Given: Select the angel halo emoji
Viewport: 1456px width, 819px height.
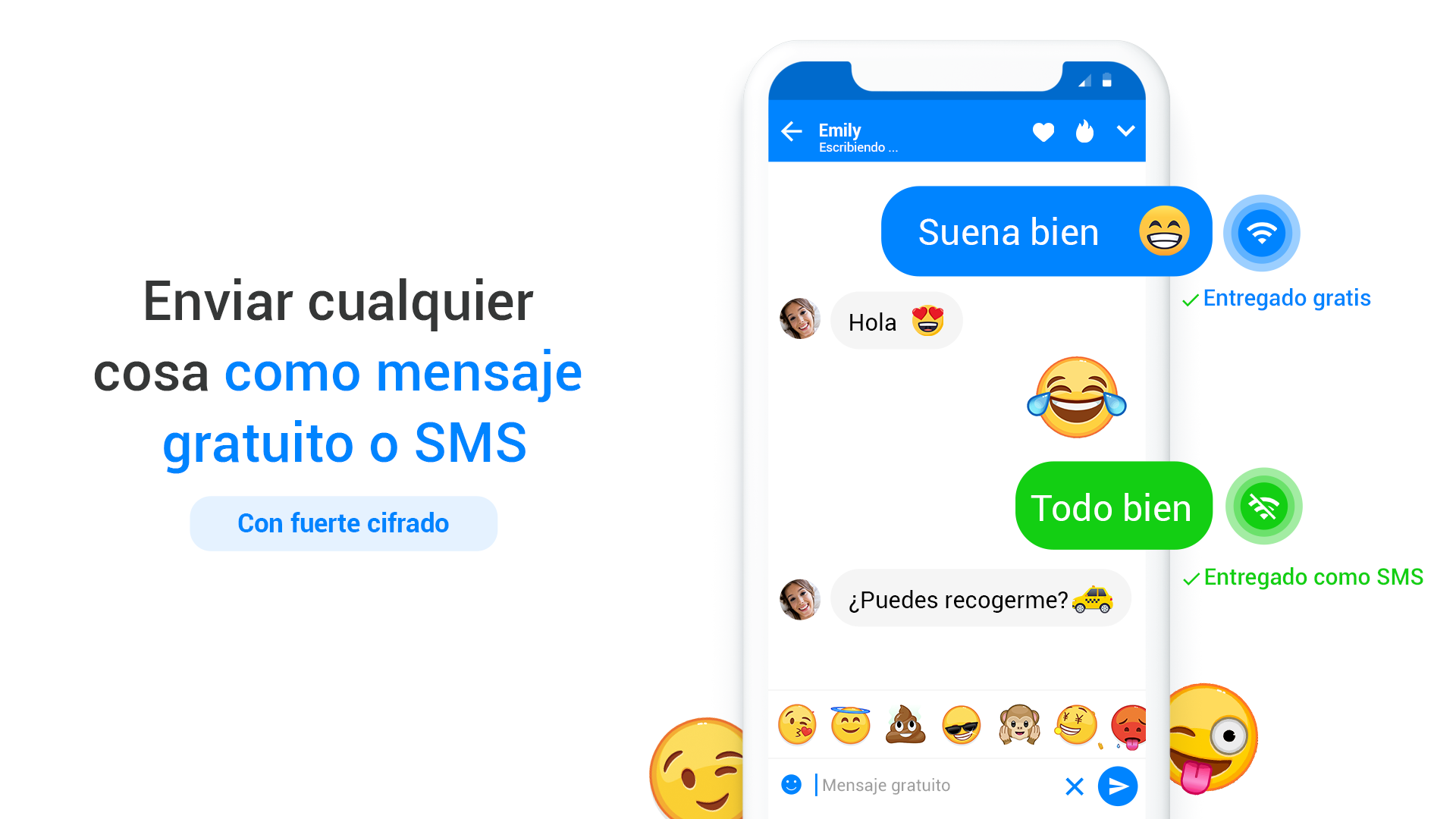Looking at the screenshot, I should (x=851, y=725).
